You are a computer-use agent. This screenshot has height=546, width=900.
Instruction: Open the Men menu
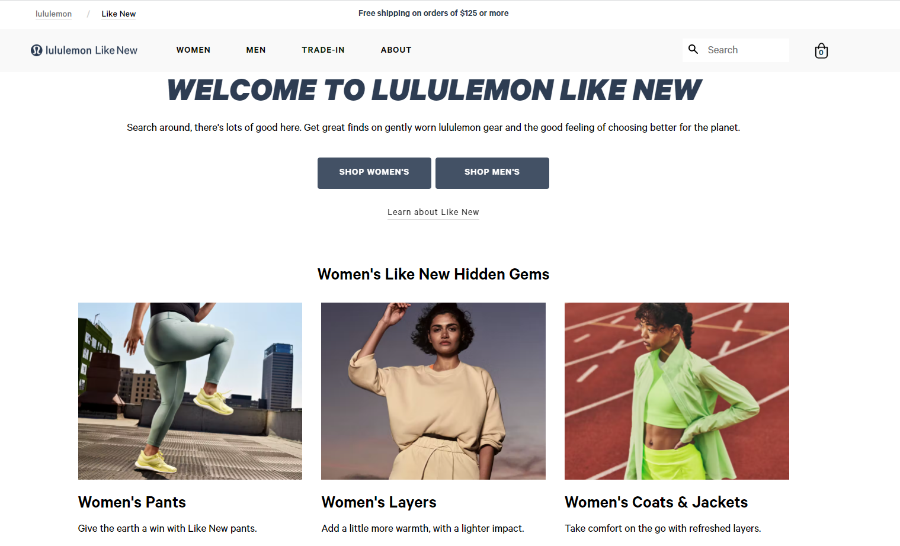point(256,50)
